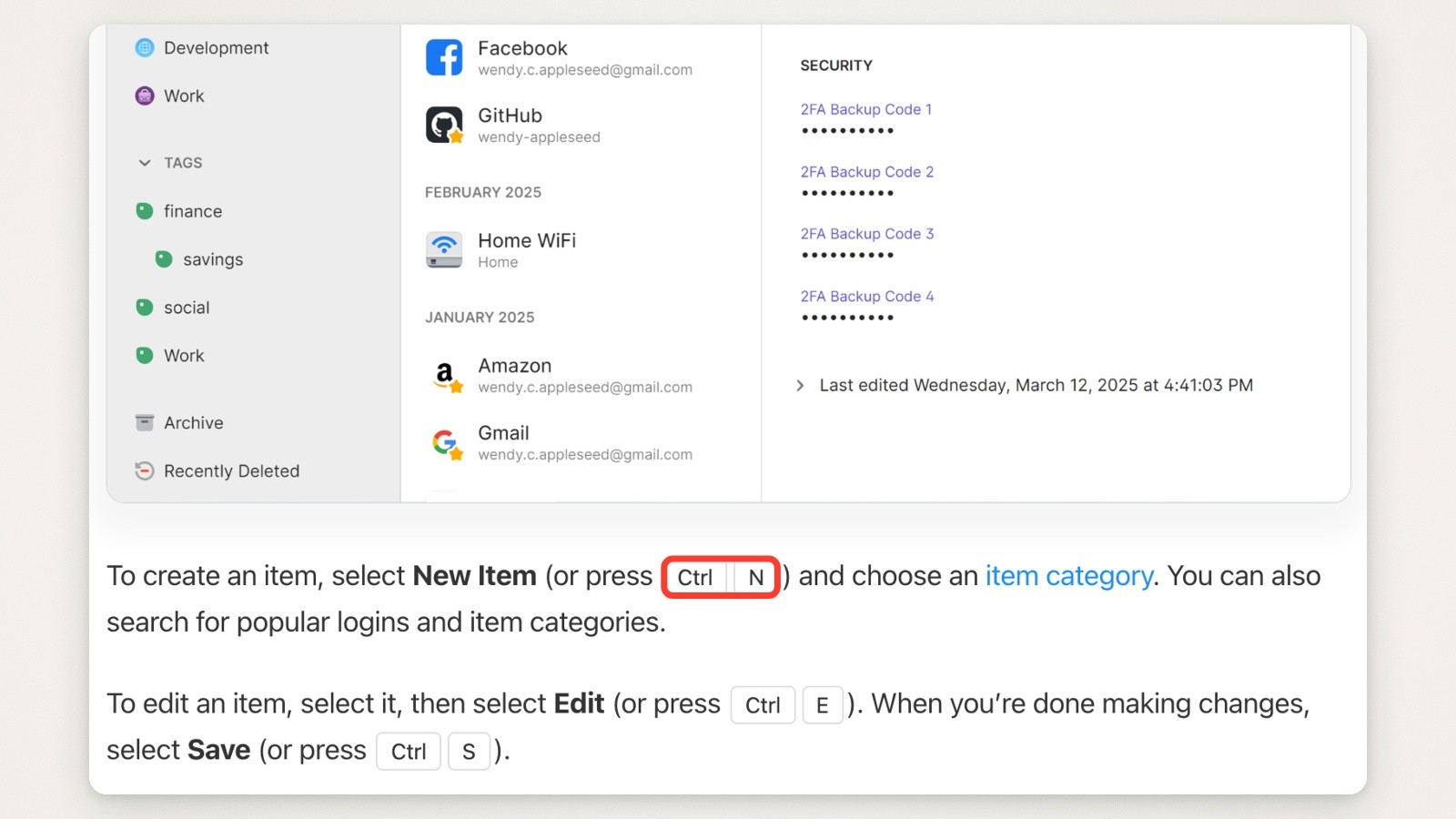Image resolution: width=1456 pixels, height=819 pixels.
Task: Click the finance tag icon
Action: click(145, 211)
